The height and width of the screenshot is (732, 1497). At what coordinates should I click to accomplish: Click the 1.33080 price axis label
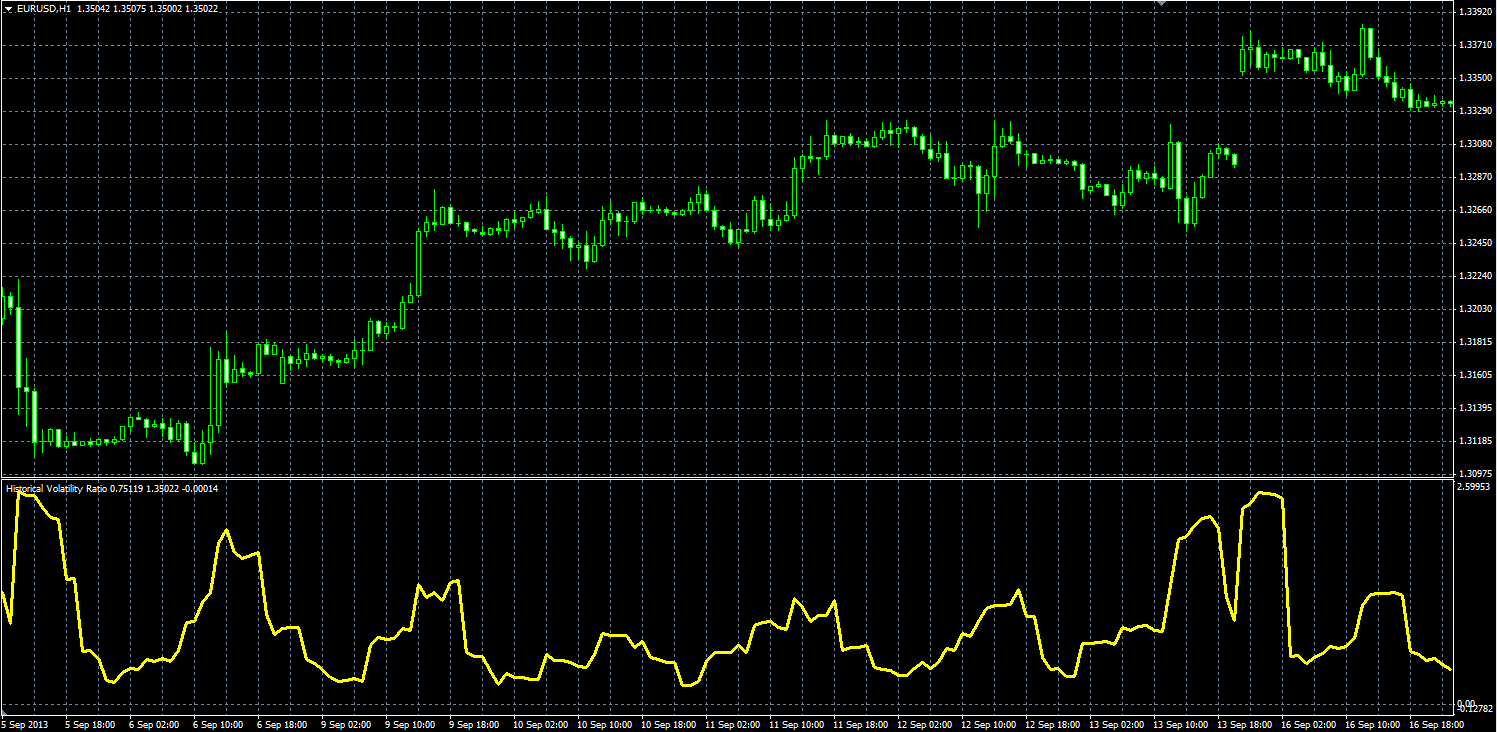[1475, 144]
